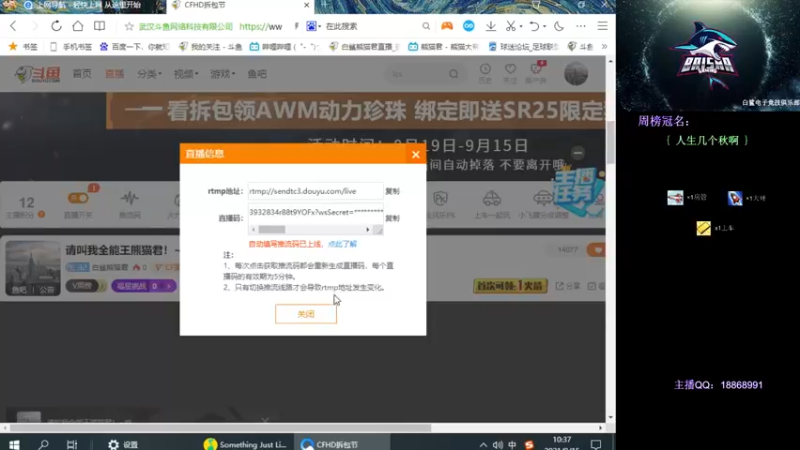This screenshot has height=450, width=800.
Task: Open Windows Start menu
Action: (14, 444)
